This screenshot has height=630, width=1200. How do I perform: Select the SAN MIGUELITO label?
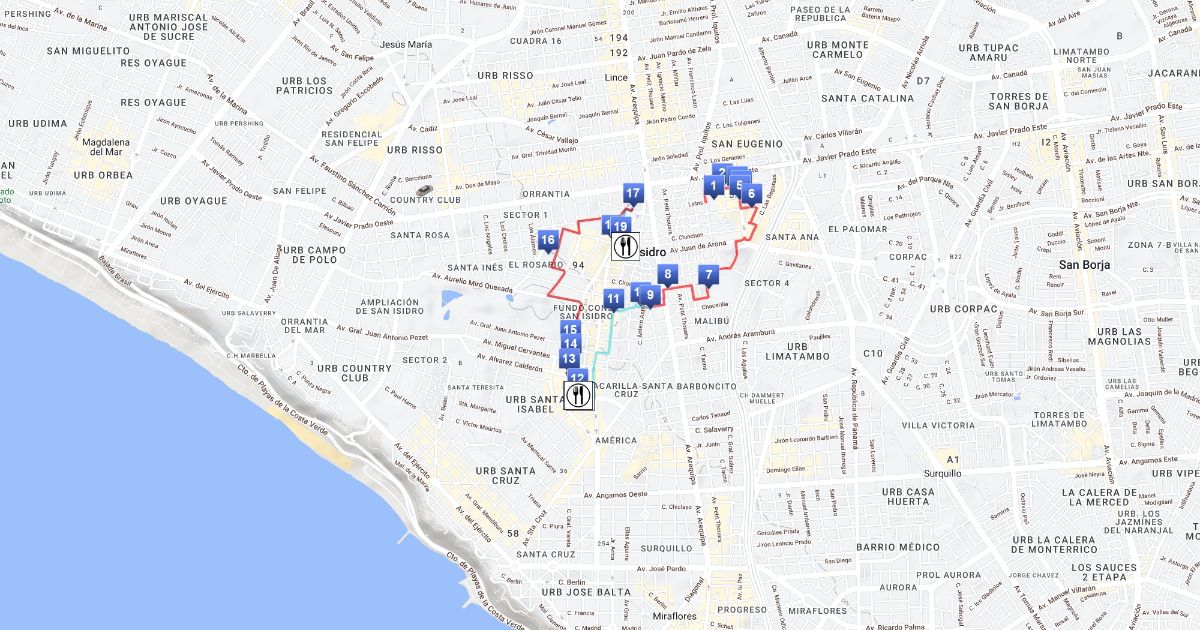(x=88, y=50)
